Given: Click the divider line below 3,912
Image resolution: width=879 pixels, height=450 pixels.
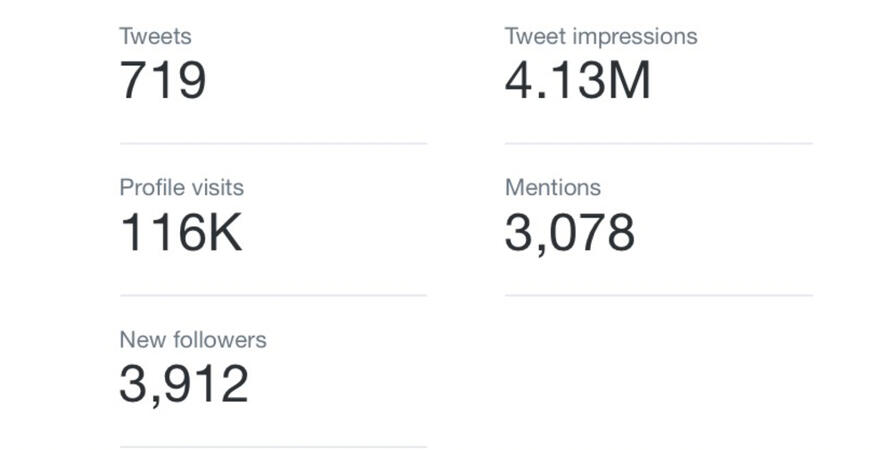Looking at the screenshot, I should (272, 446).
